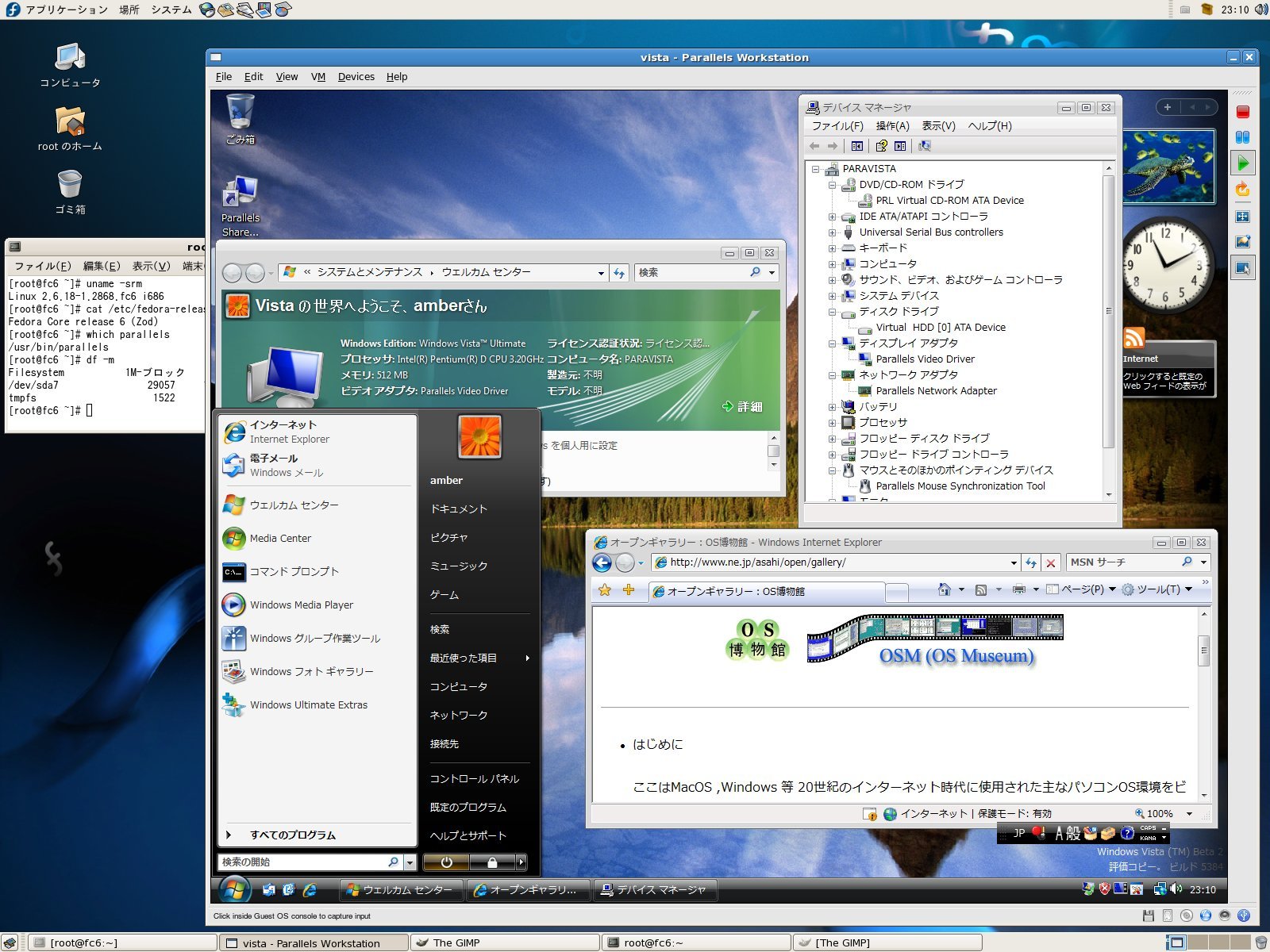
Task: Open the Fedora アプリケーション menu
Action: tap(66, 10)
